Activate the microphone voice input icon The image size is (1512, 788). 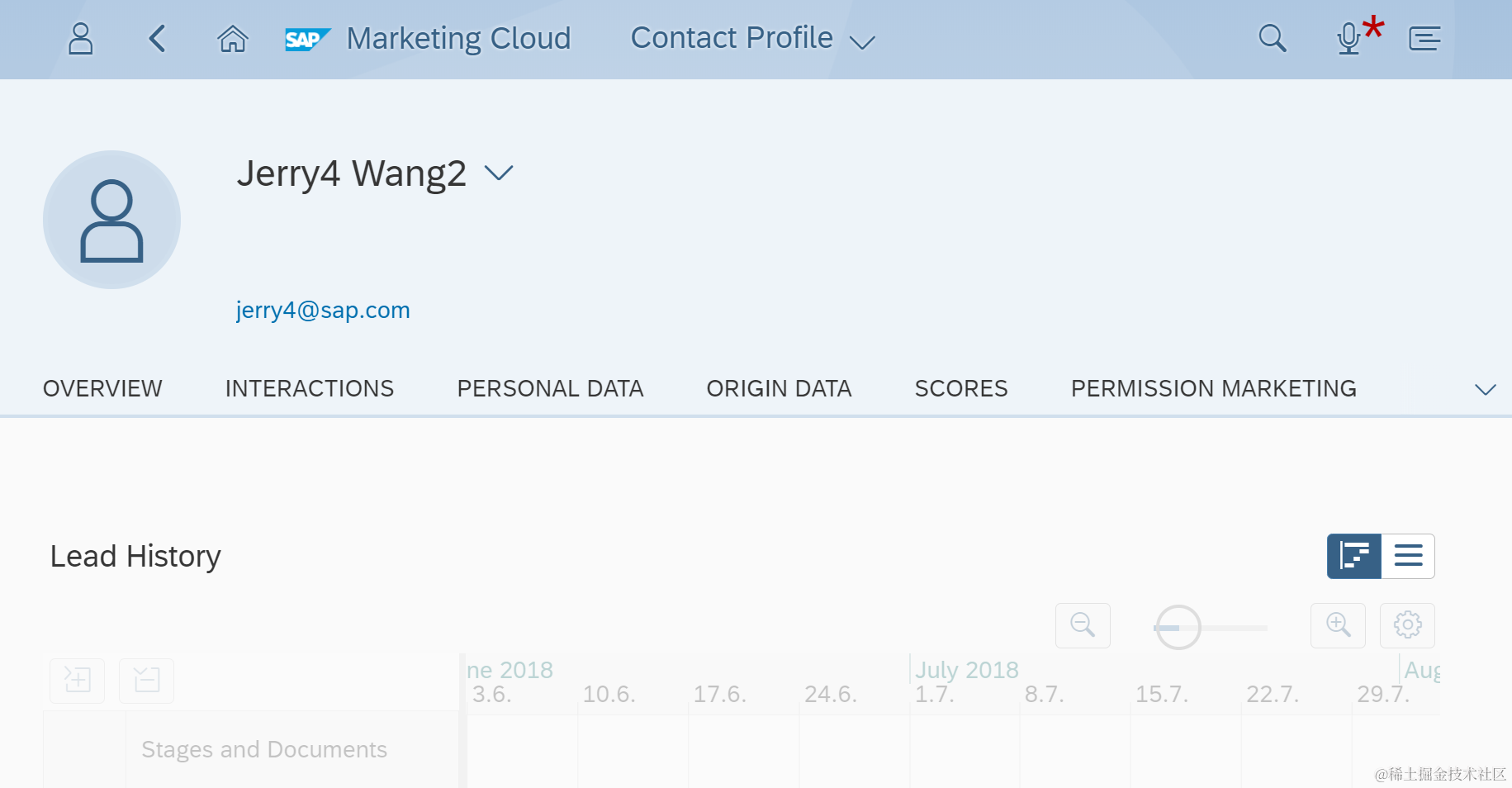click(x=1349, y=38)
